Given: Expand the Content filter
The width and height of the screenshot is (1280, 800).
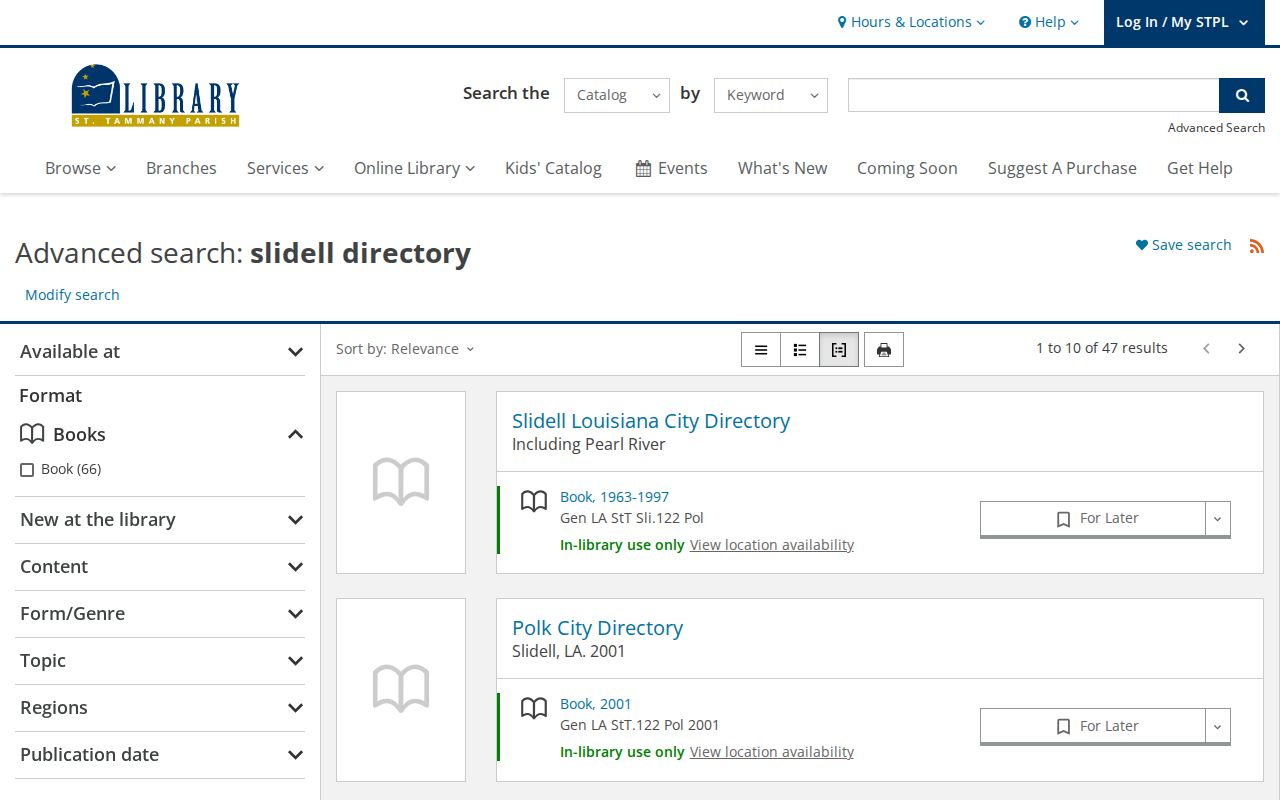Looking at the screenshot, I should tap(160, 567).
